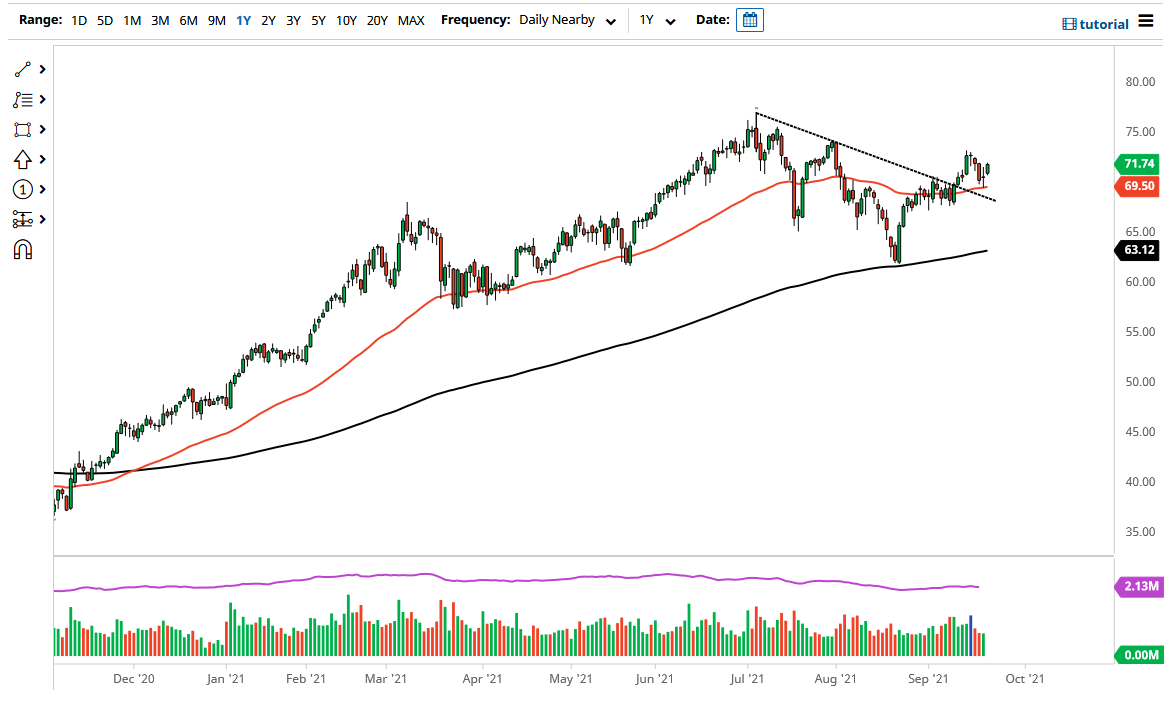Select the trendline drawing tool

coord(22,69)
